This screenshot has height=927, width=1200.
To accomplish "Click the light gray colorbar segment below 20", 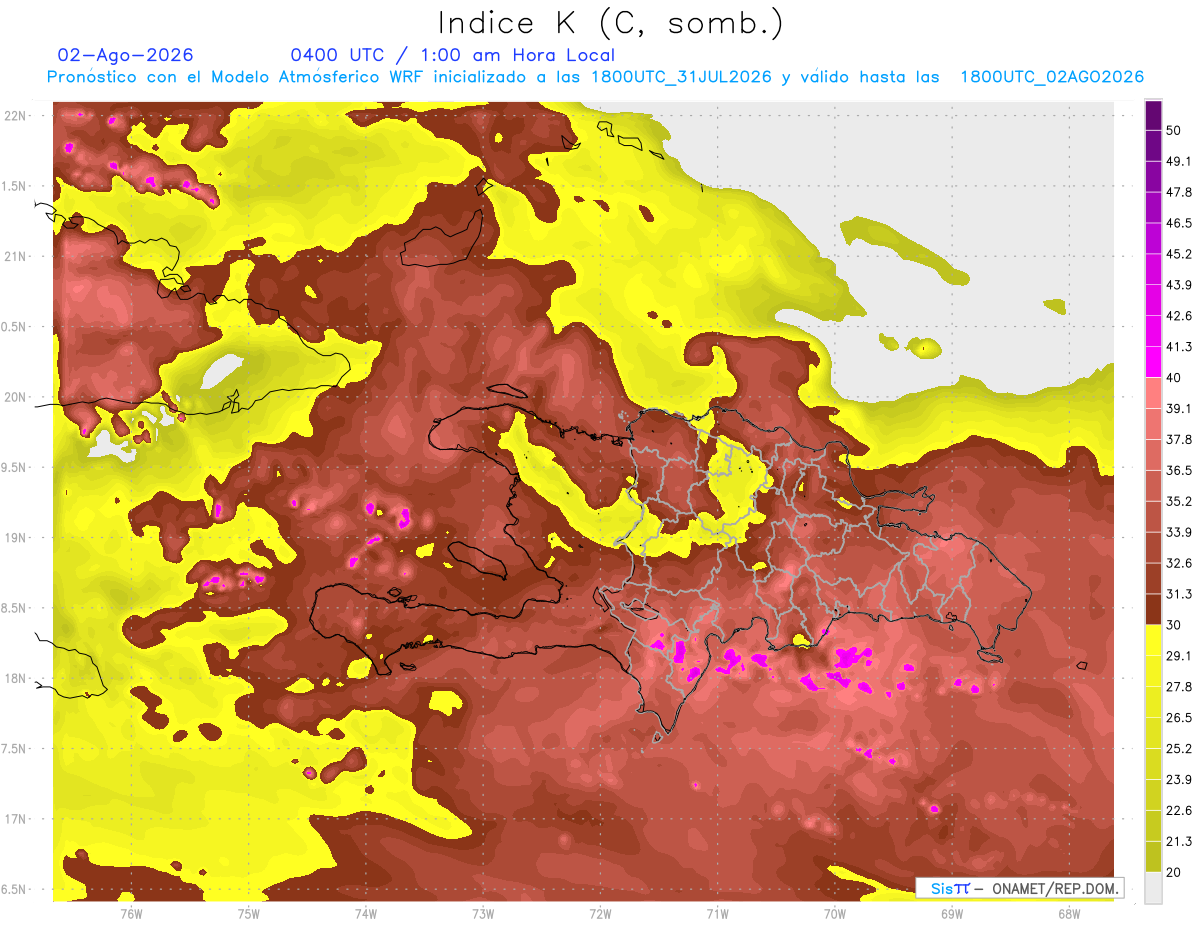I will coord(1153,887).
